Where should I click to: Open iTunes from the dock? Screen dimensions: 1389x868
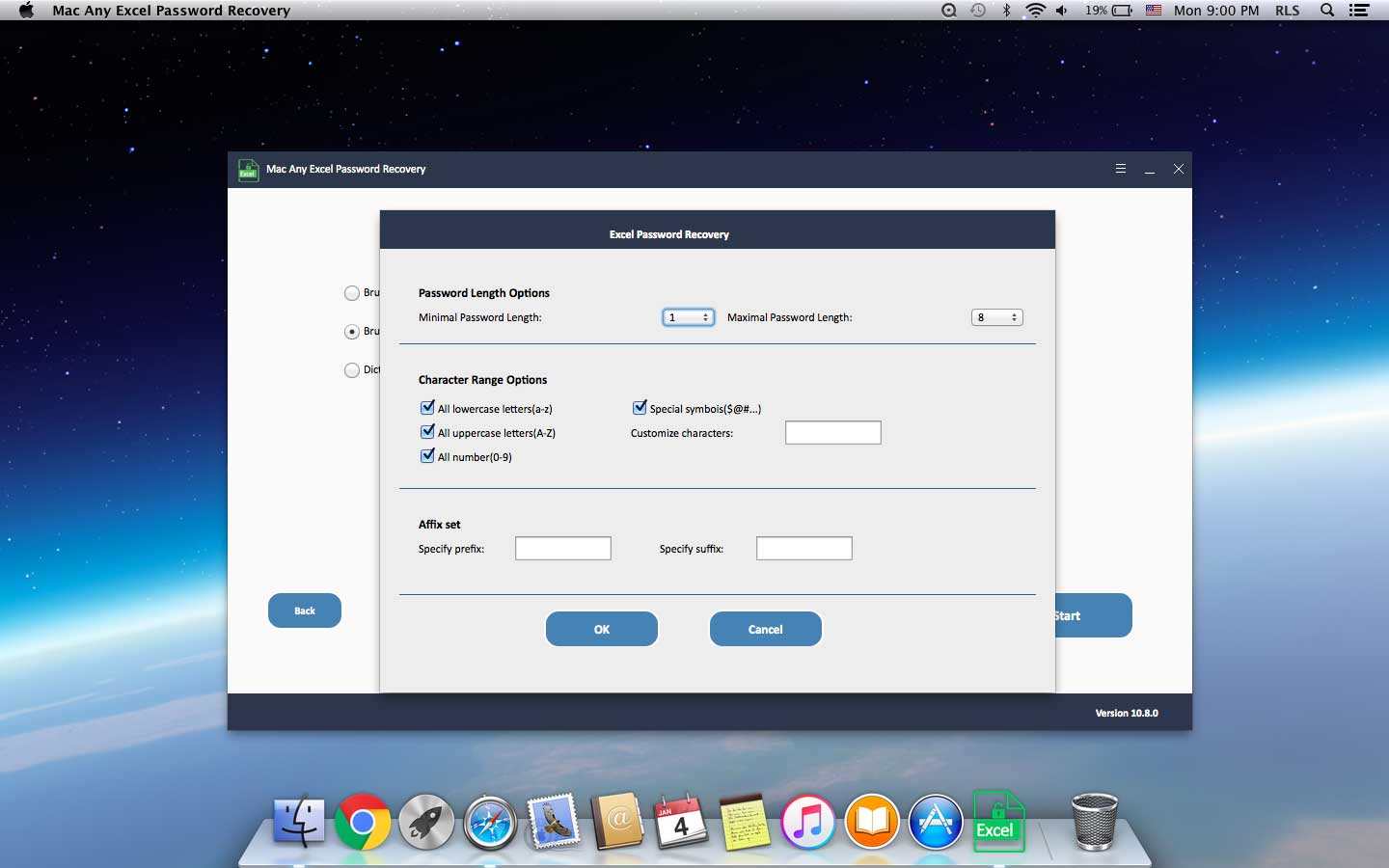point(807,823)
